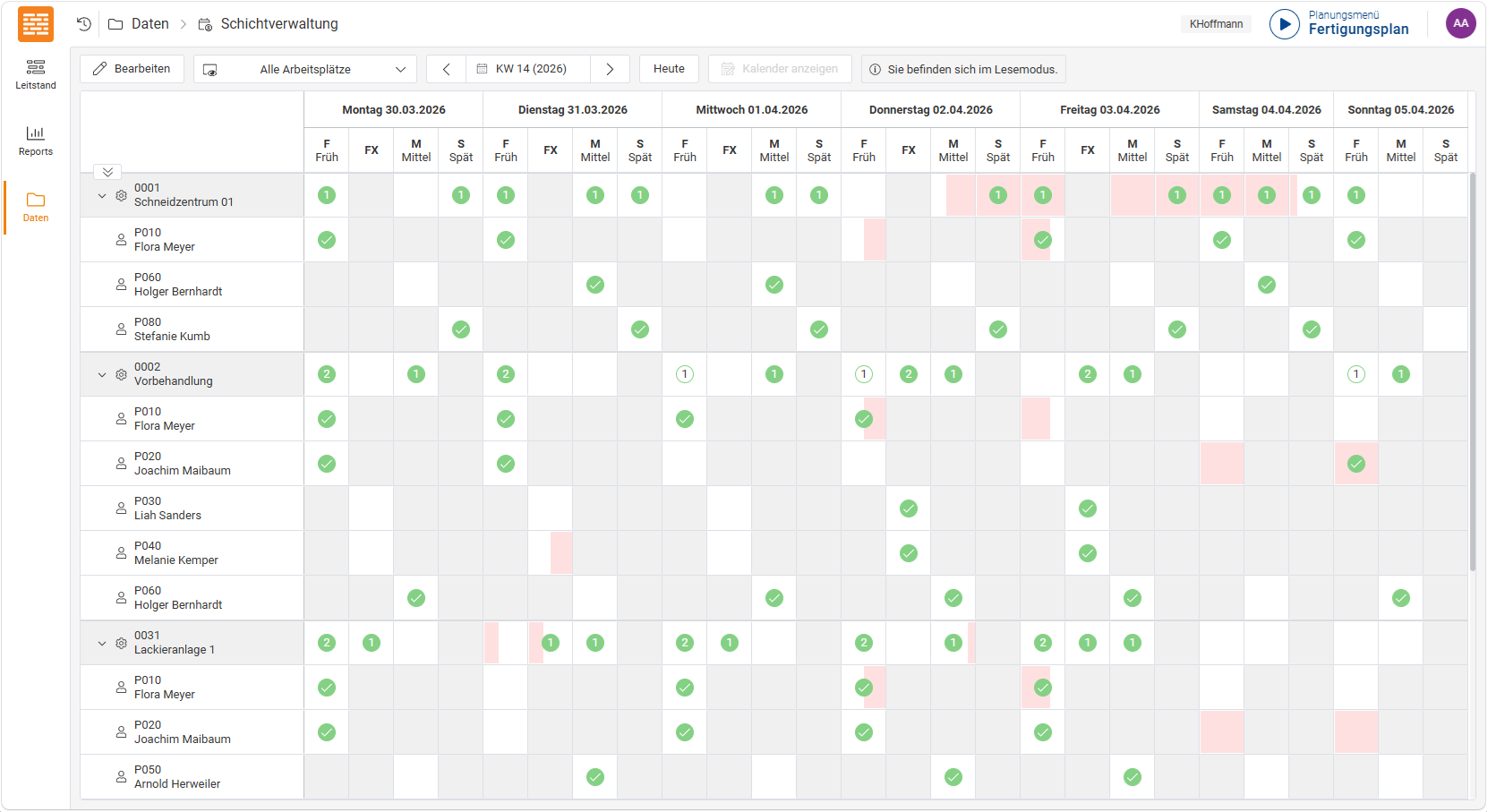Open the Alle Arbeitsplätze dropdown
Image resolution: width=1487 pixels, height=812 pixels.
pos(305,69)
